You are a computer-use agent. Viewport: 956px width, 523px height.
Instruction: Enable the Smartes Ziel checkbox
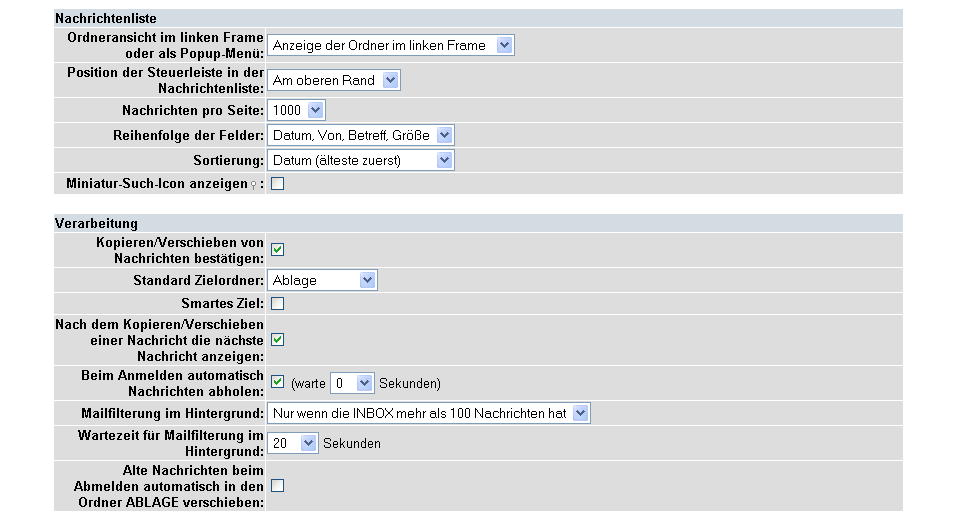click(x=277, y=304)
